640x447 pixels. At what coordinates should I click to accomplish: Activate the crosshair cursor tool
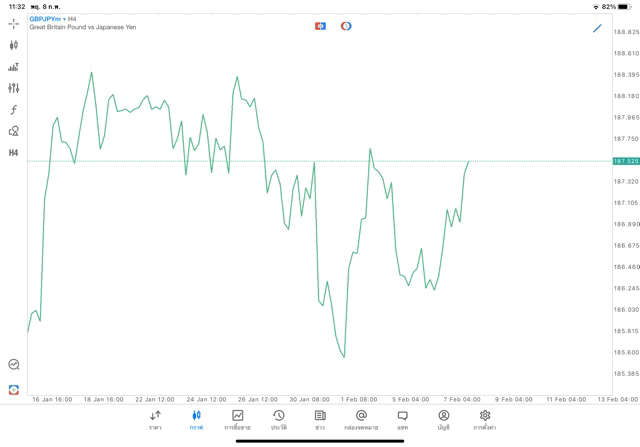point(14,23)
